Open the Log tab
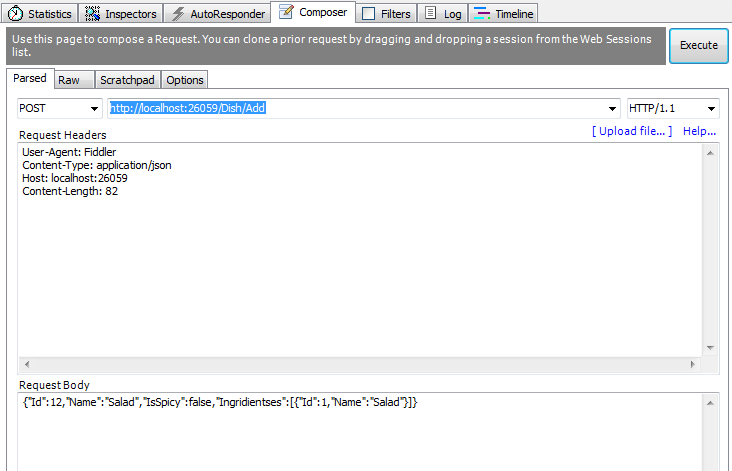Viewport: 732px width, 471px height. tap(442, 14)
